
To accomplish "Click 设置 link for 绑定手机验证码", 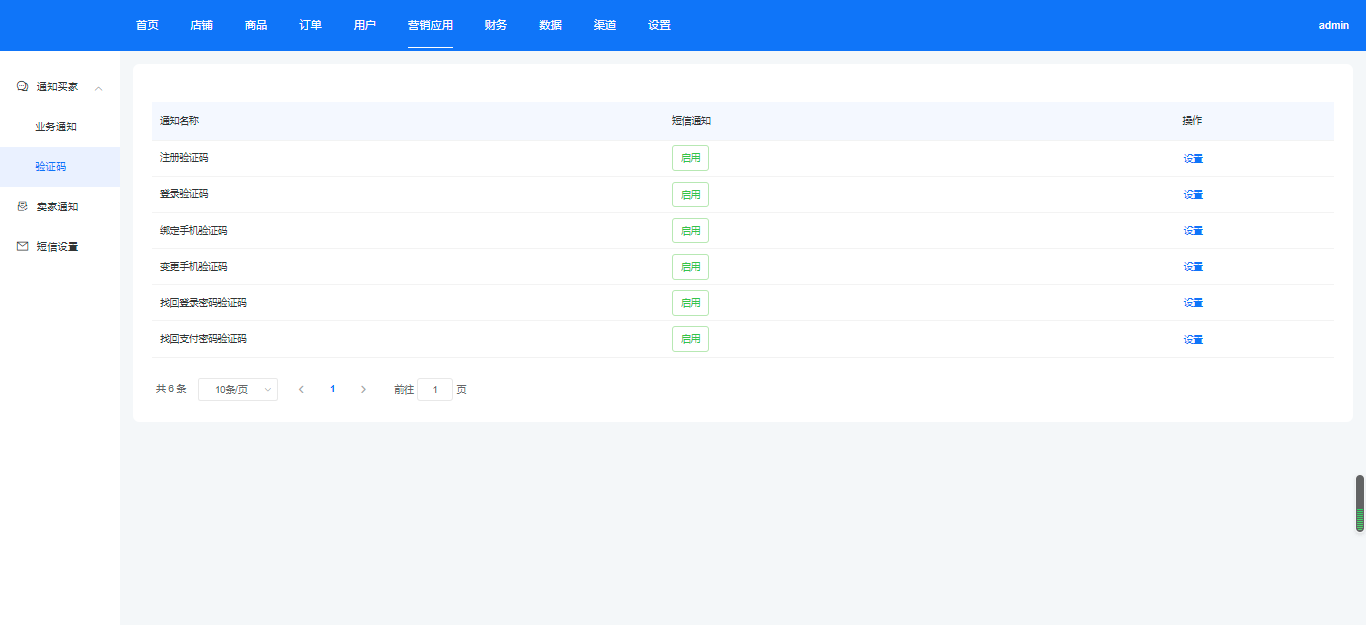I will click(x=1193, y=231).
